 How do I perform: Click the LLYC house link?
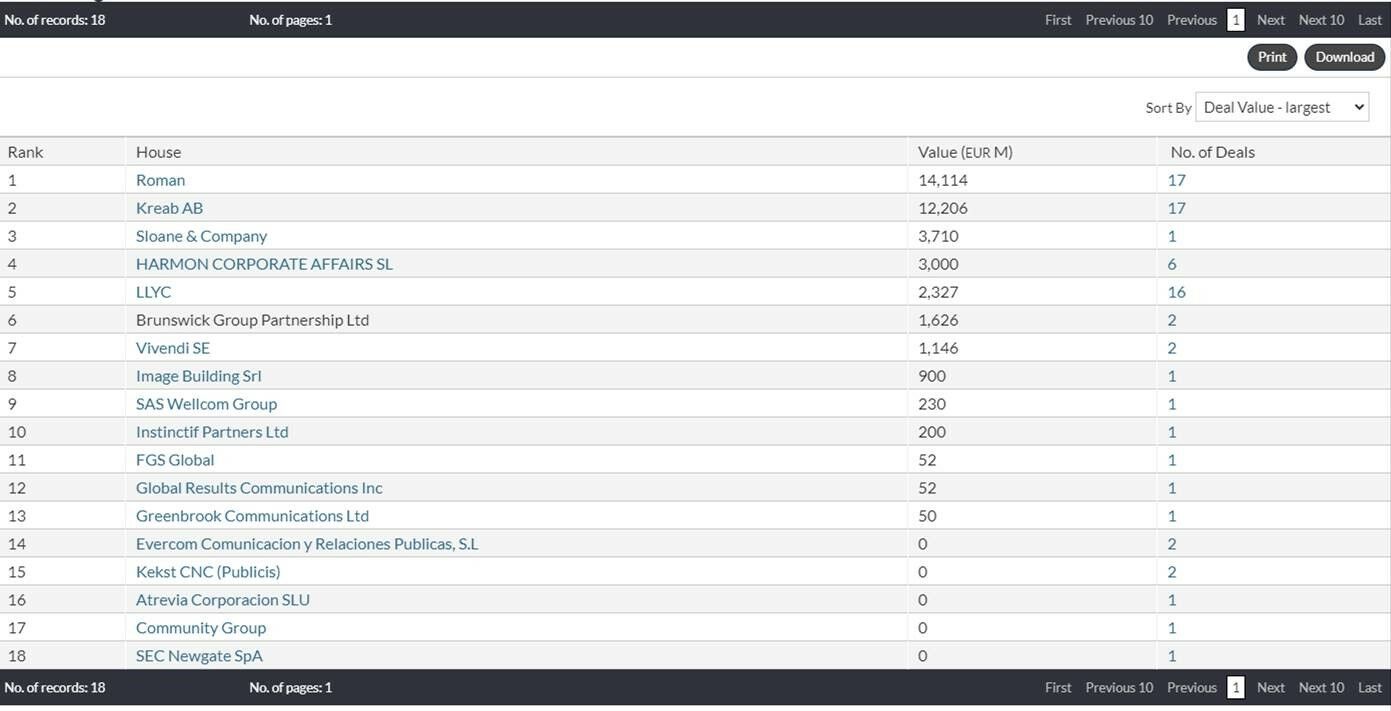[153, 292]
